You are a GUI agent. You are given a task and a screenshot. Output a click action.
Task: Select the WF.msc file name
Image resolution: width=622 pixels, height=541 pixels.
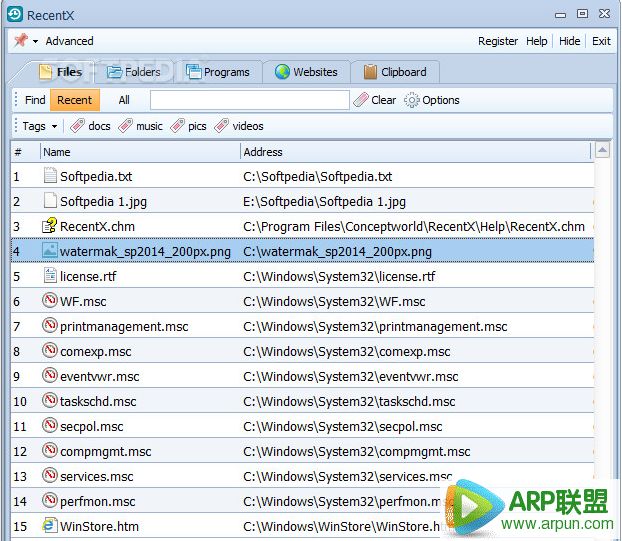pos(83,301)
